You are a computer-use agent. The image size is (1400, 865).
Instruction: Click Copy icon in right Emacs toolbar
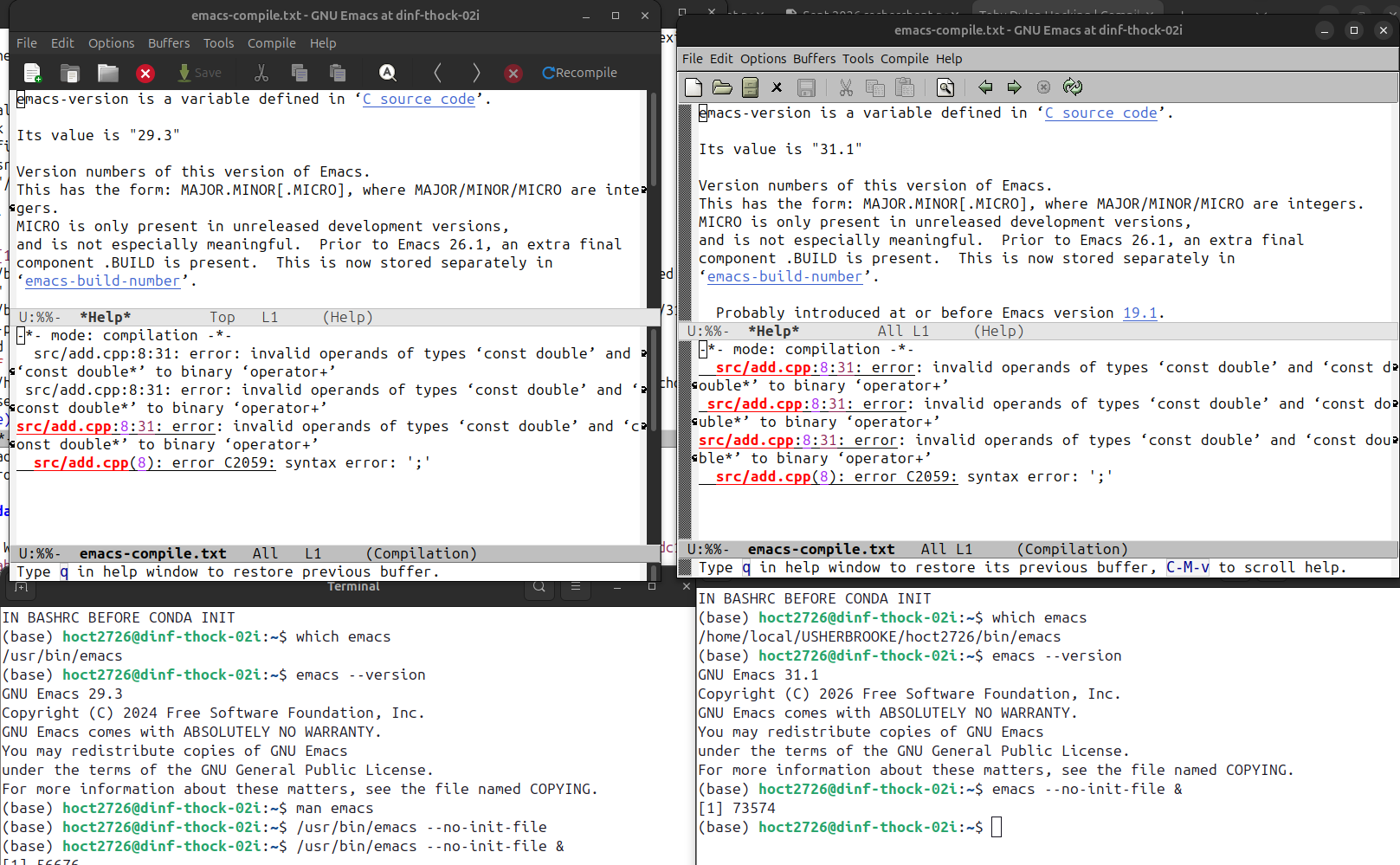coord(875,87)
